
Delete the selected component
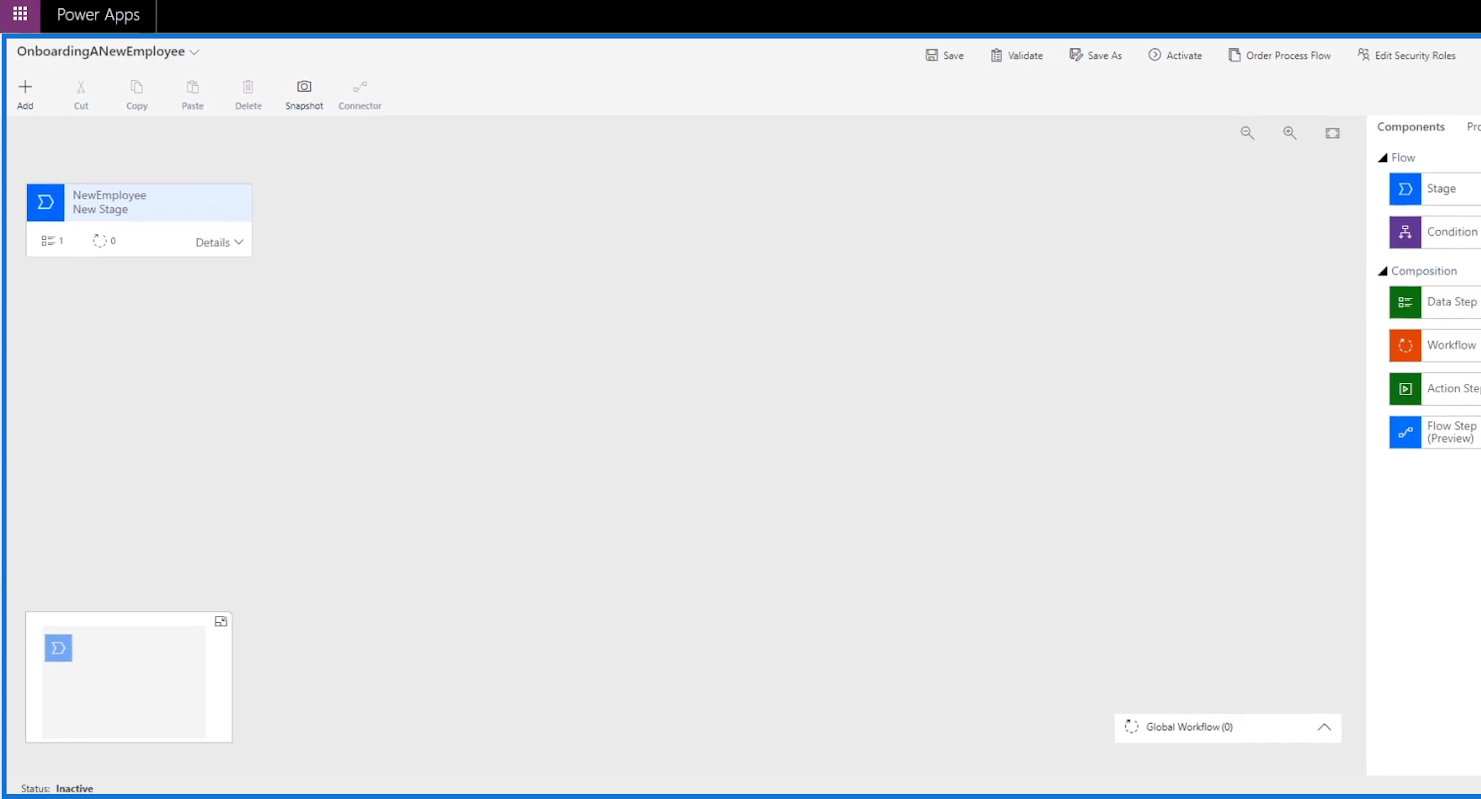[x=248, y=95]
